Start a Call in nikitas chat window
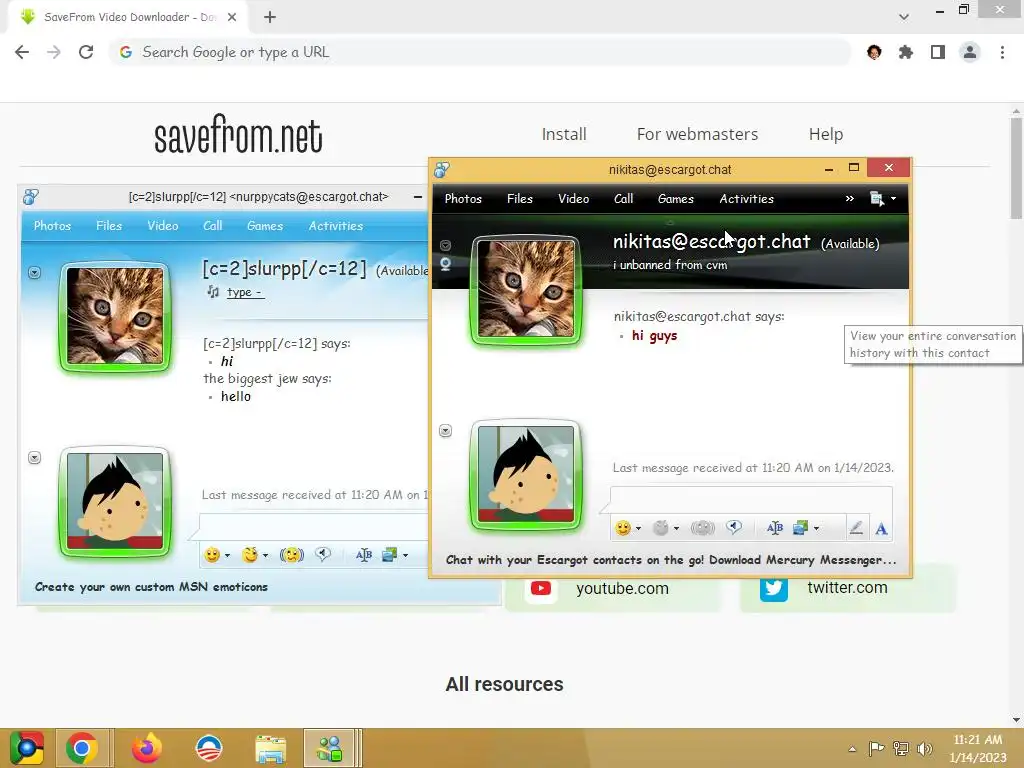 (x=624, y=199)
